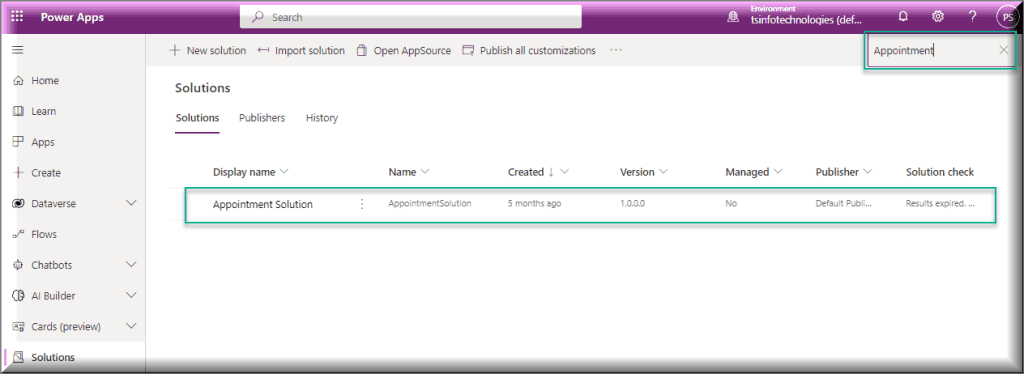The image size is (1024, 374).
Task: Switch to the History tab
Action: click(322, 118)
